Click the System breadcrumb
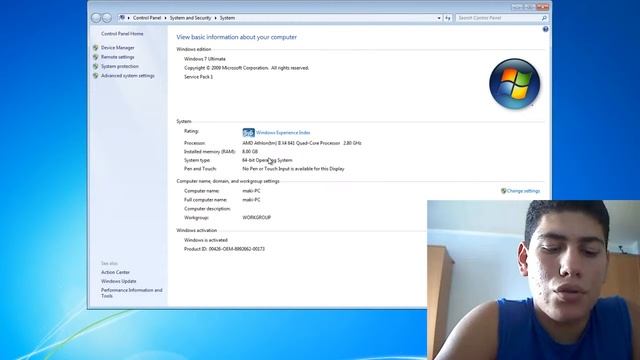This screenshot has width=640, height=360. tap(227, 18)
